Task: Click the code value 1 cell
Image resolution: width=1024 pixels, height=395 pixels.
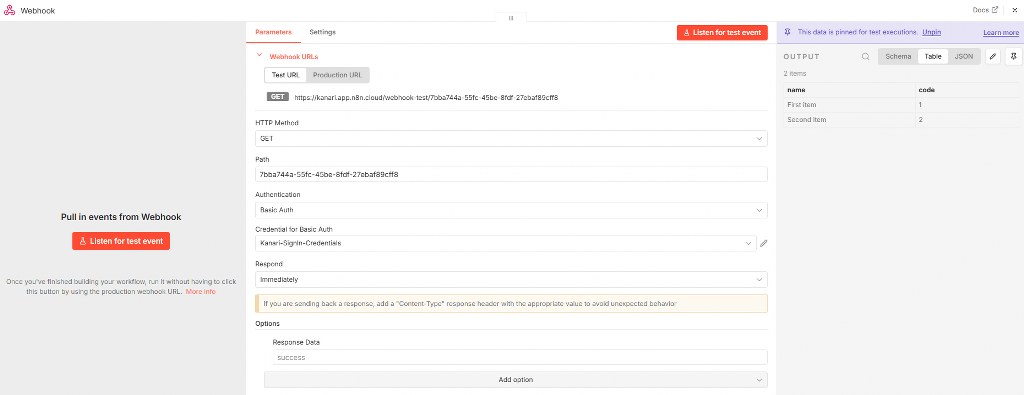Action: [967, 104]
